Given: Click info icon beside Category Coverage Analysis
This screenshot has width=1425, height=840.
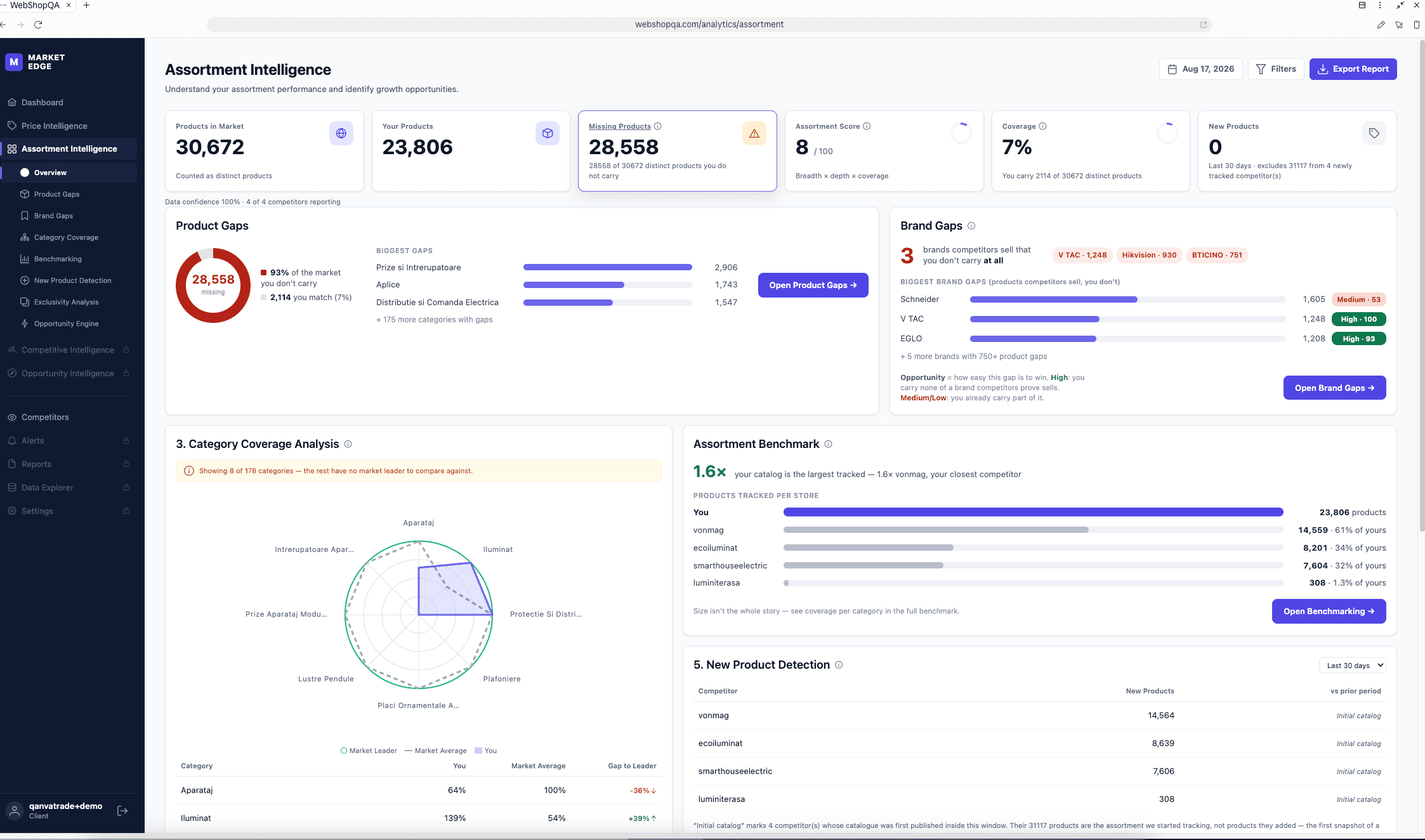Looking at the screenshot, I should pyautogui.click(x=348, y=444).
